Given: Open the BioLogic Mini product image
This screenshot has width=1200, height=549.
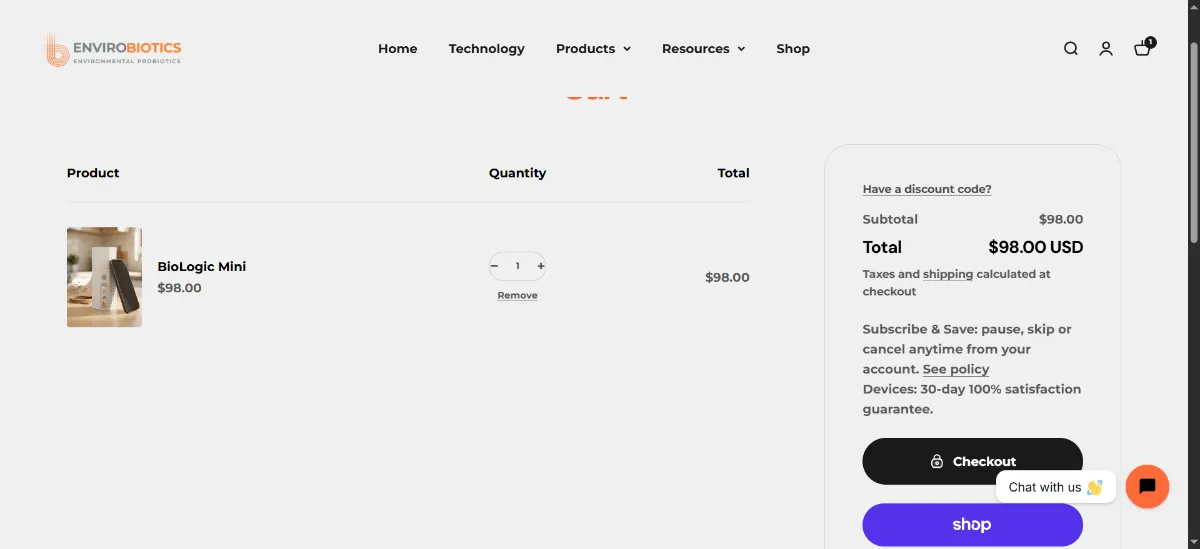Looking at the screenshot, I should click(x=104, y=277).
